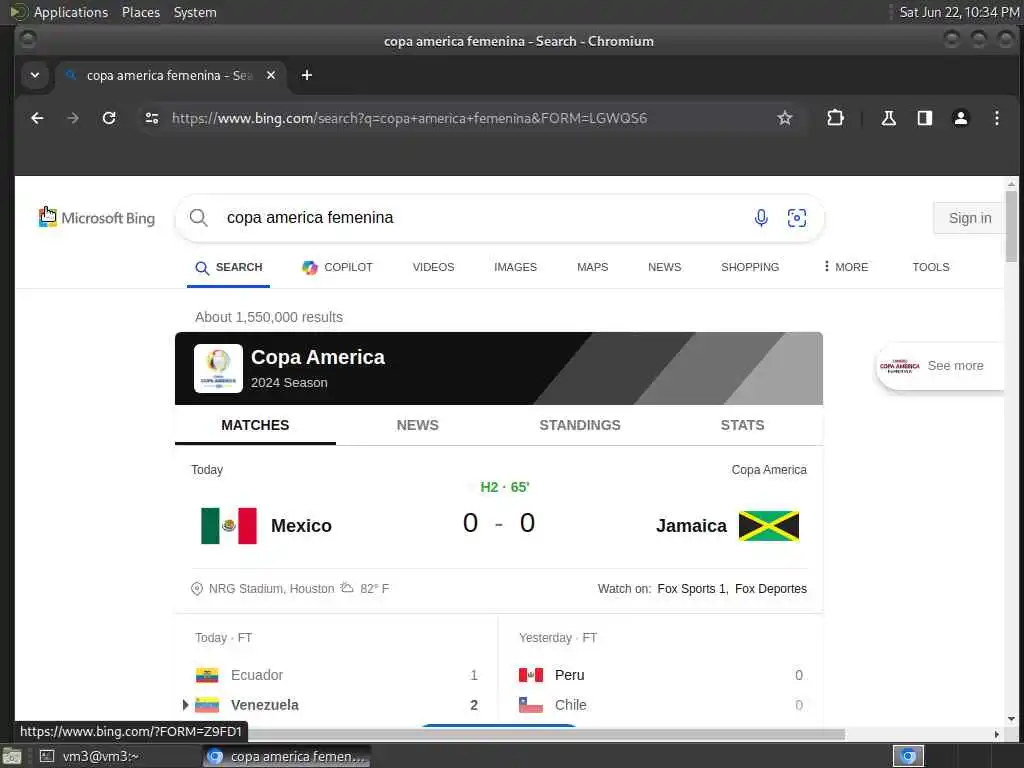Click the Fox Sports 1 link

[692, 588]
